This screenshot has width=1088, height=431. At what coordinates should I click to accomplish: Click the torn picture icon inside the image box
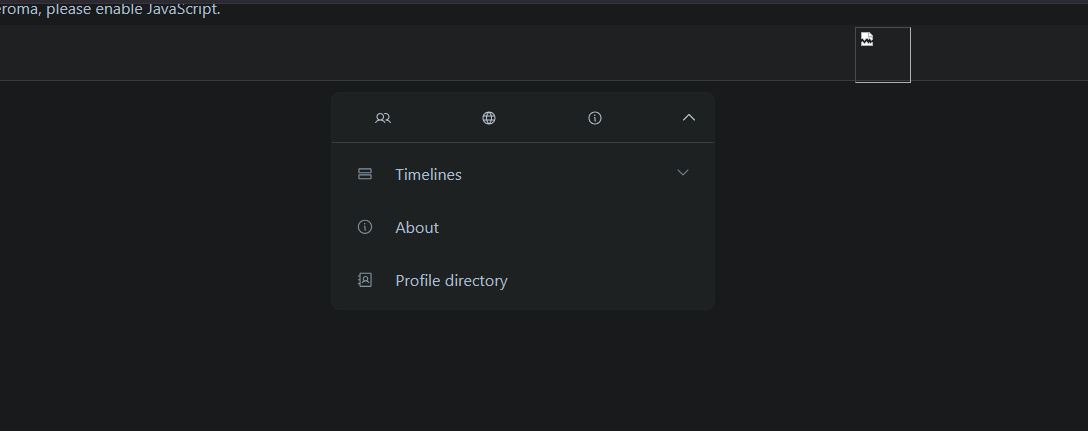click(867, 39)
